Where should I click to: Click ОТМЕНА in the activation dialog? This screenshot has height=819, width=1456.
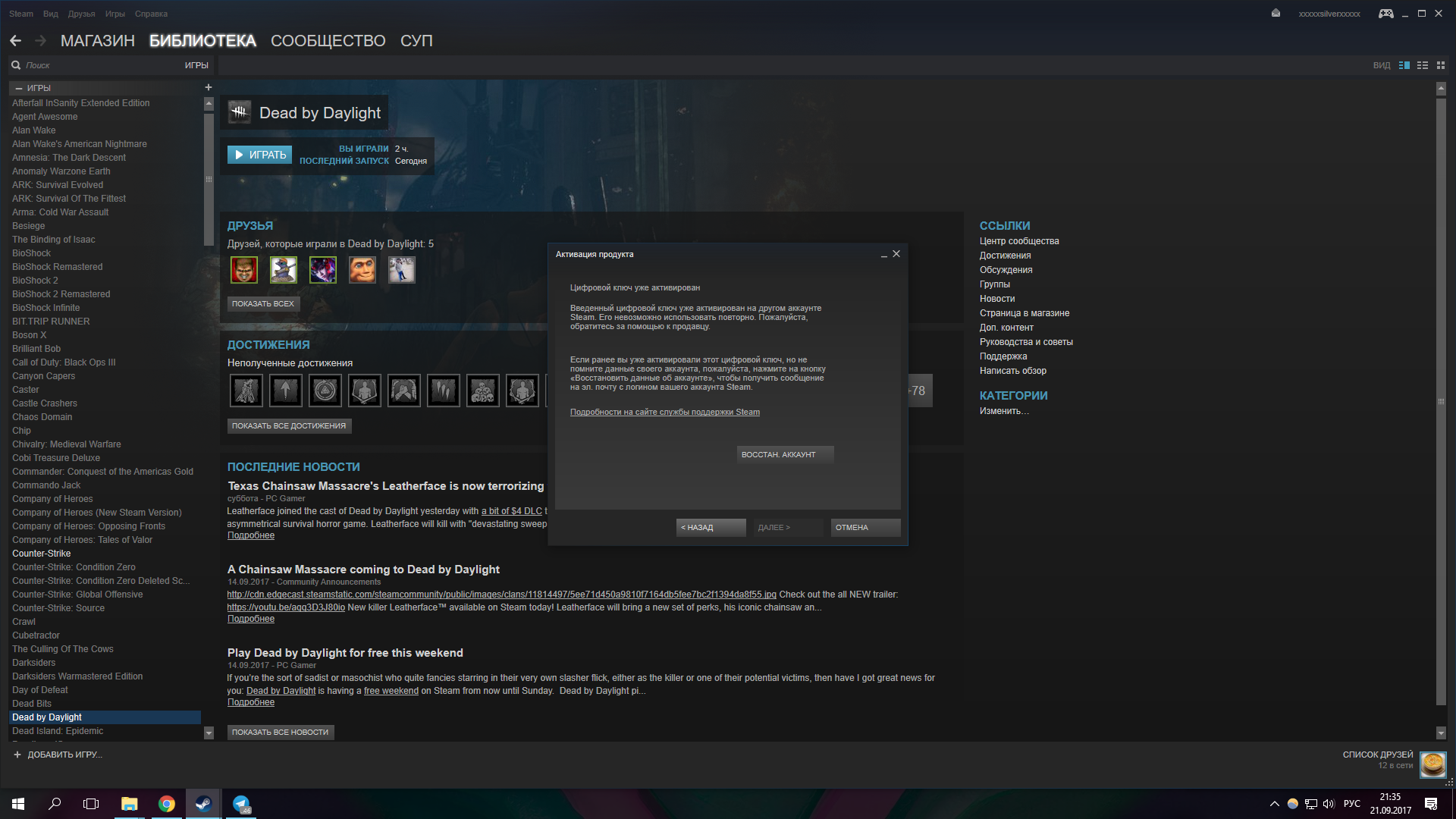tap(865, 527)
